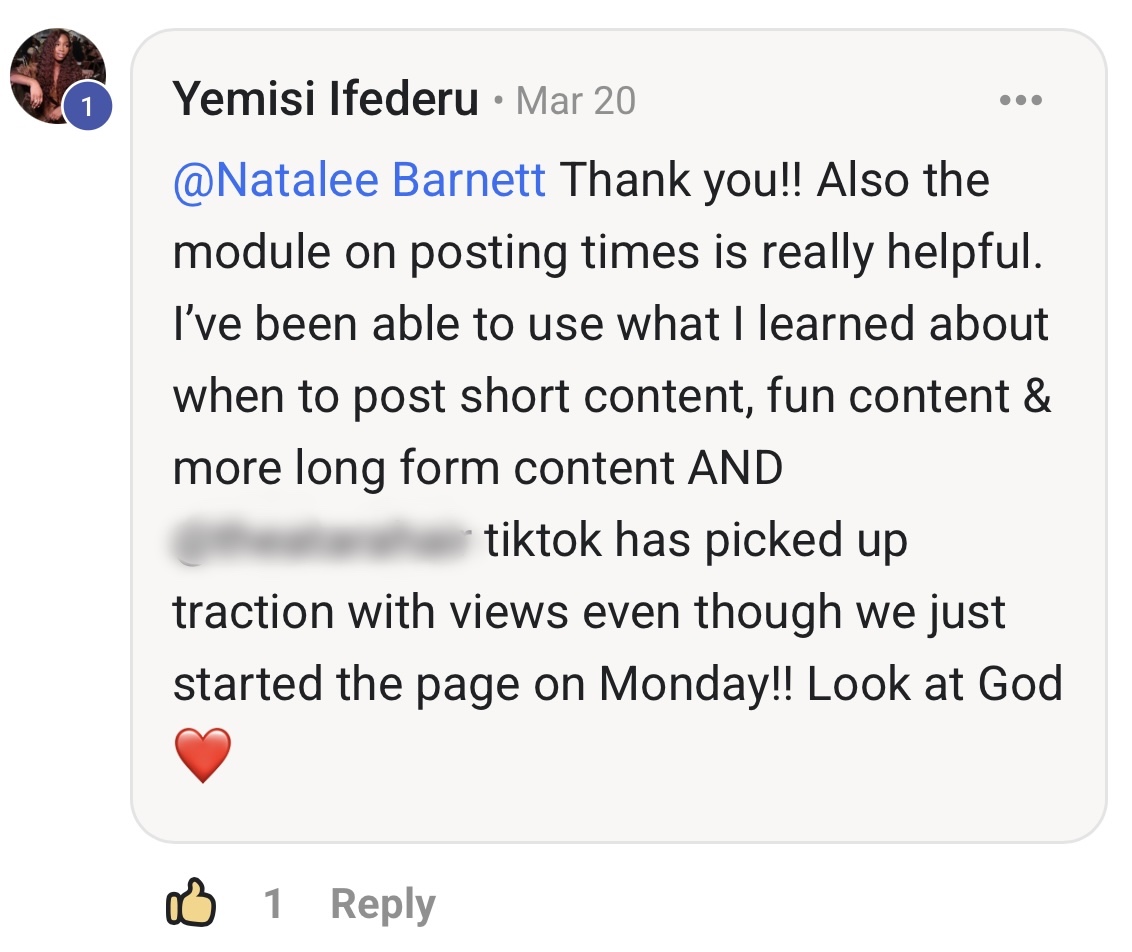Viewport: 1132px width, 952px height.
Task: Open the Yemisi Ifederu author name
Action: 326,98
